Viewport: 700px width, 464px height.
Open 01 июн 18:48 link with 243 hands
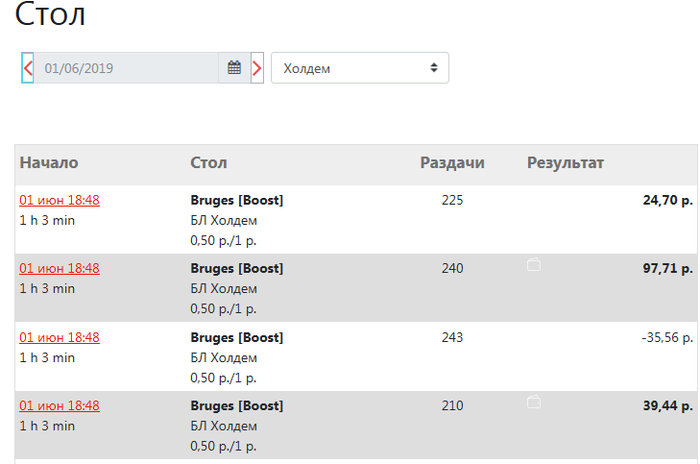(59, 337)
